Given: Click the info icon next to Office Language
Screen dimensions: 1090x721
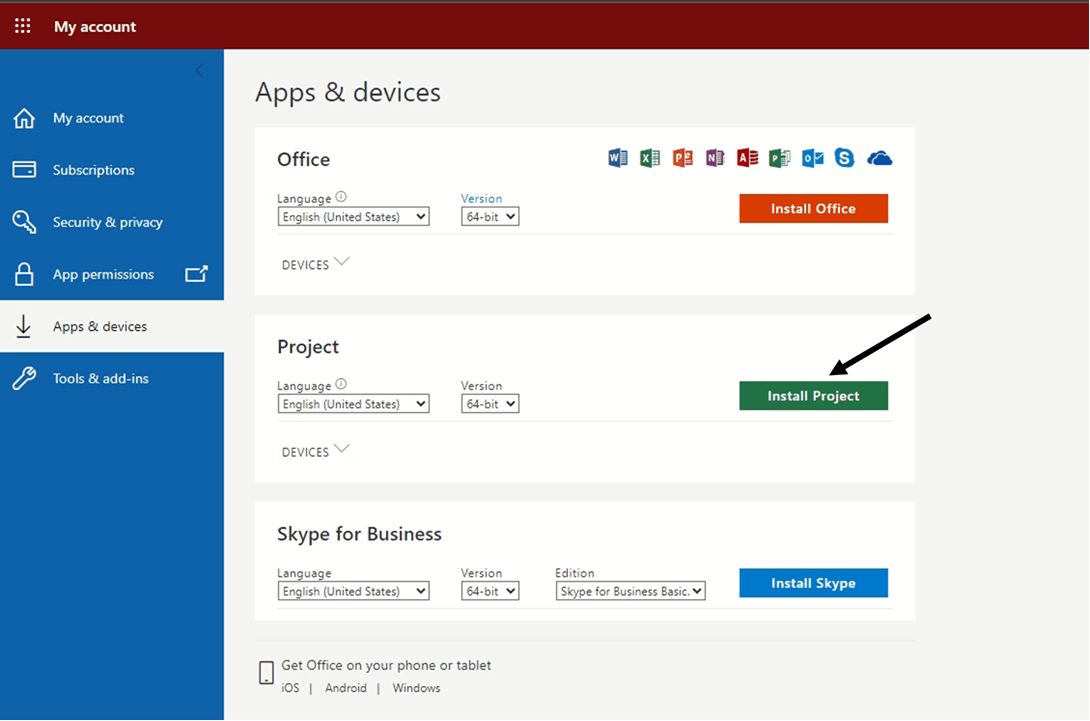Looking at the screenshot, I should pyautogui.click(x=341, y=197).
